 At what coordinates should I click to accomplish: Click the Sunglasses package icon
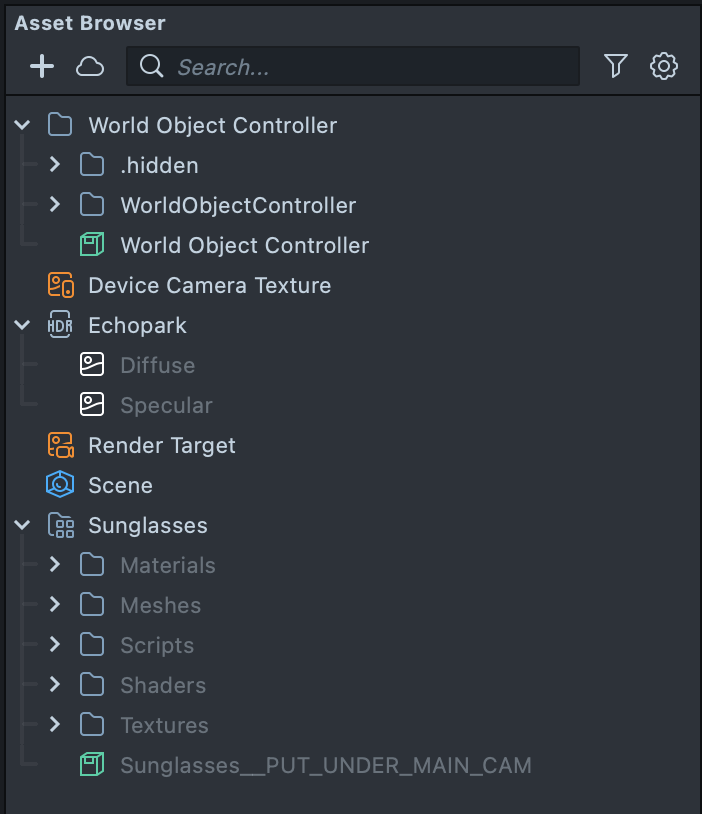61,525
